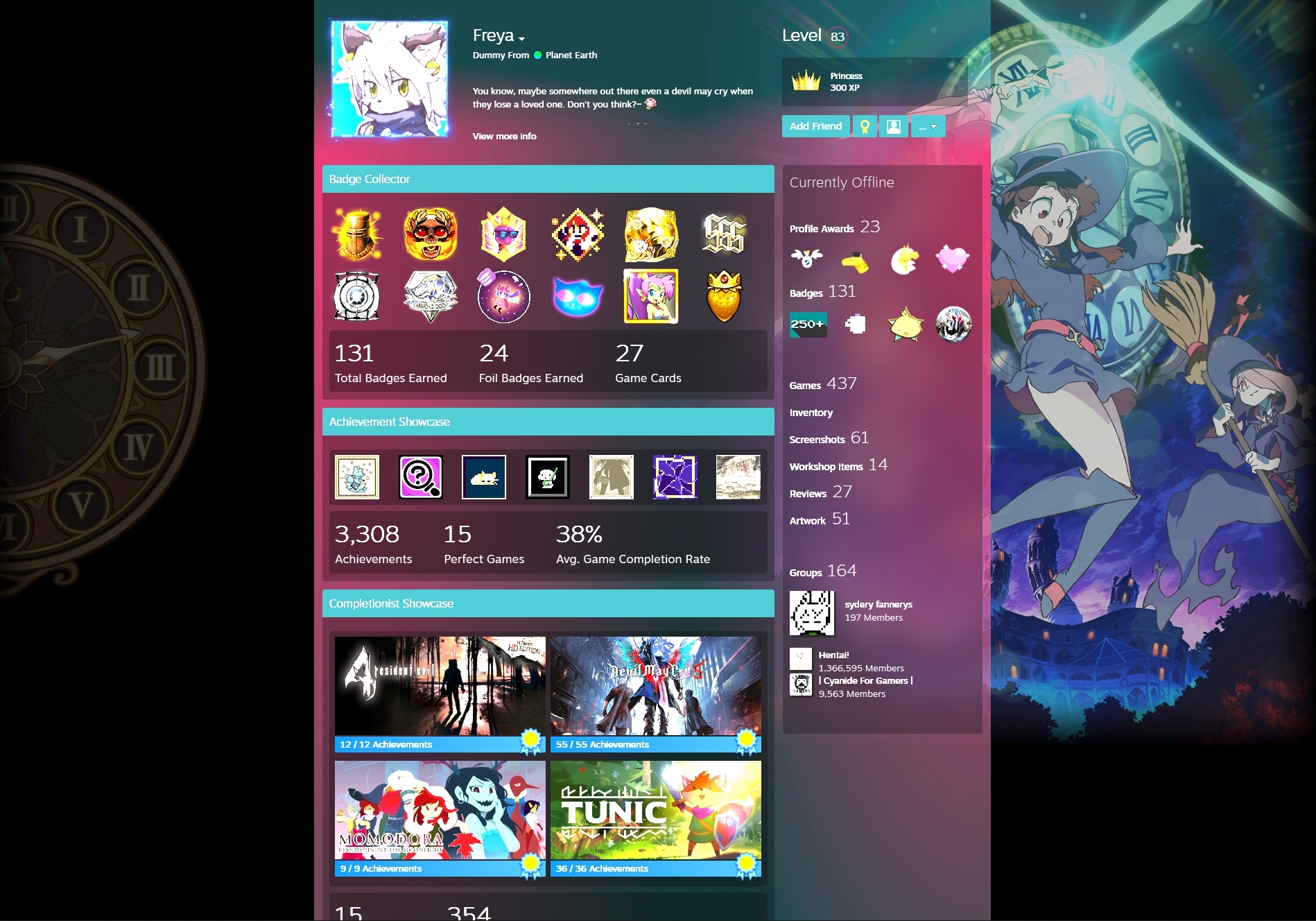Open the golden foil portrait badge

point(650,234)
